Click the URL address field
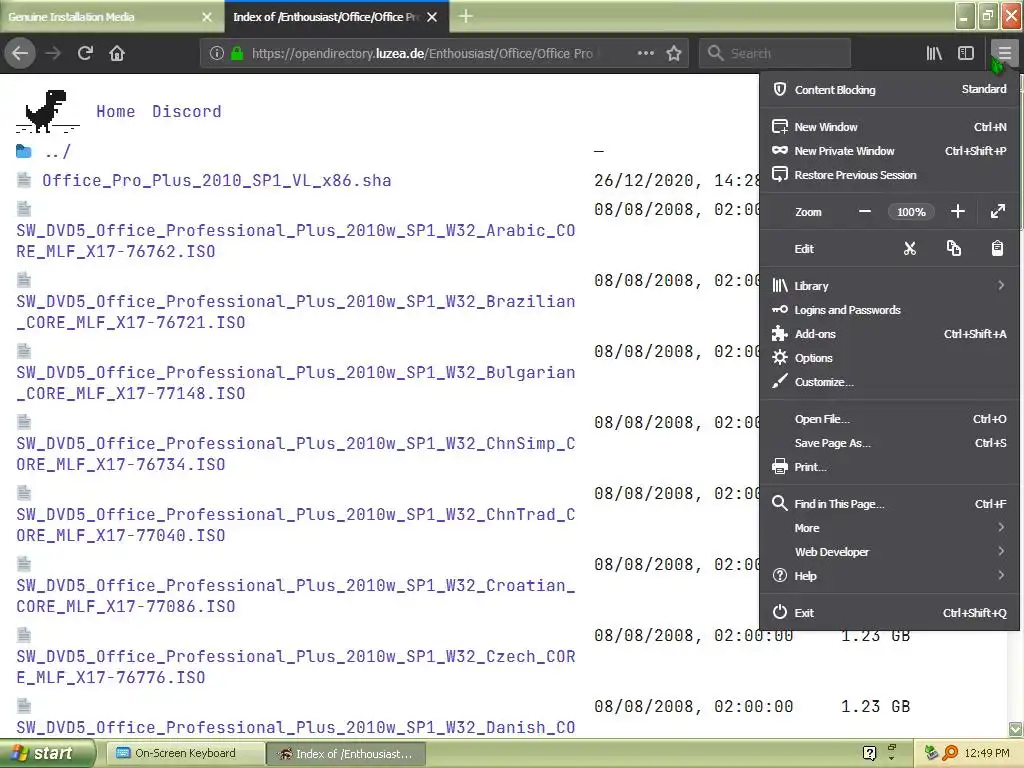This screenshot has height=768, width=1024. click(x=424, y=53)
